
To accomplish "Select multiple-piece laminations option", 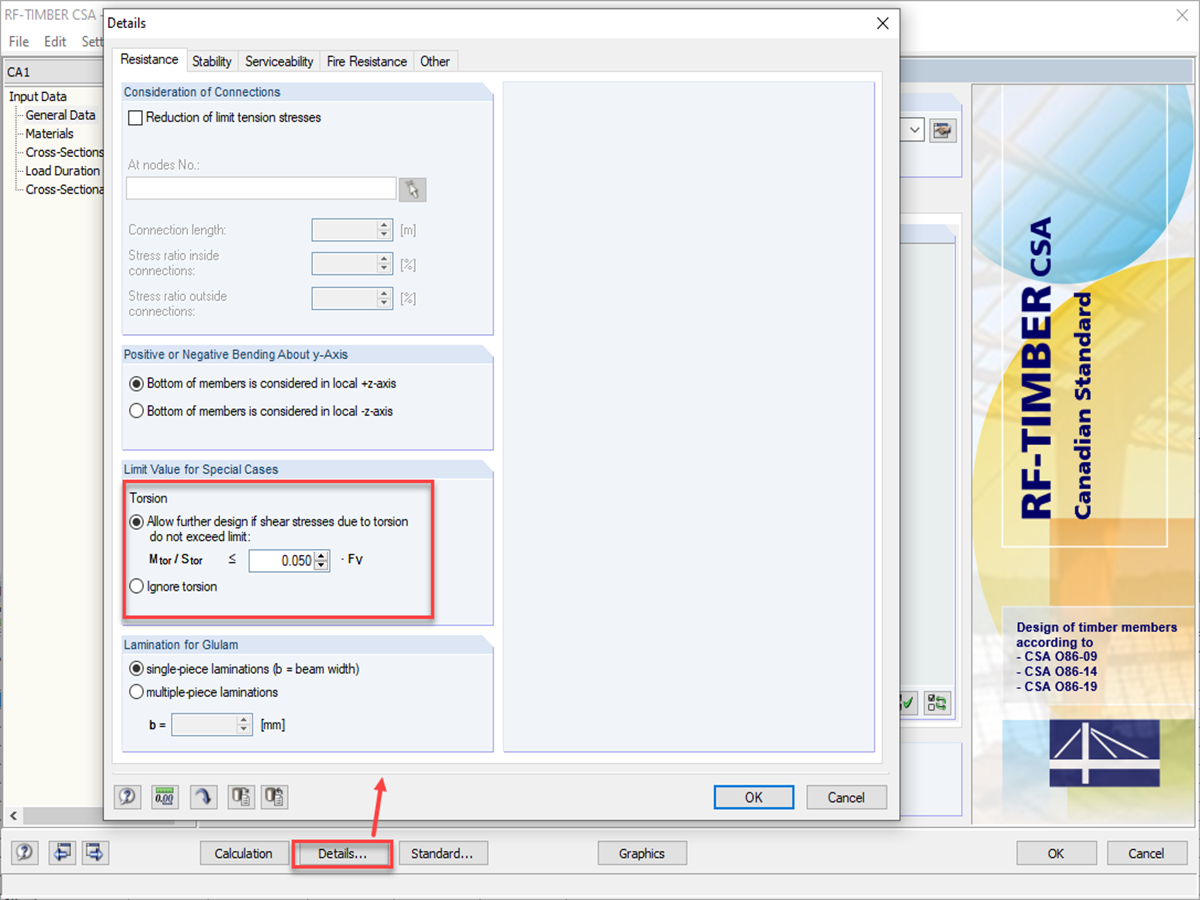I will click(137, 692).
